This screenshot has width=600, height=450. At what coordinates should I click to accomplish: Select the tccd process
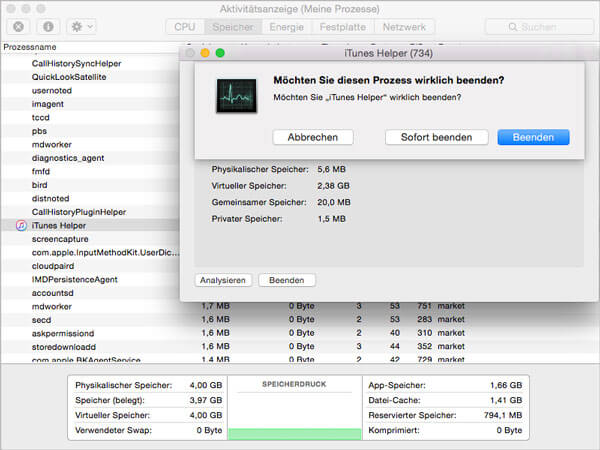(90, 117)
